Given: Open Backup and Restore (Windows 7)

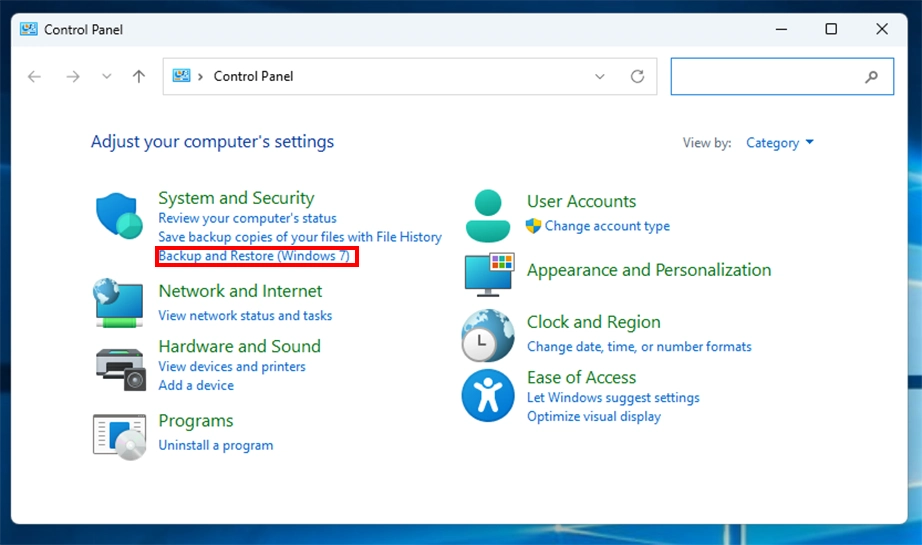Looking at the screenshot, I should (254, 256).
